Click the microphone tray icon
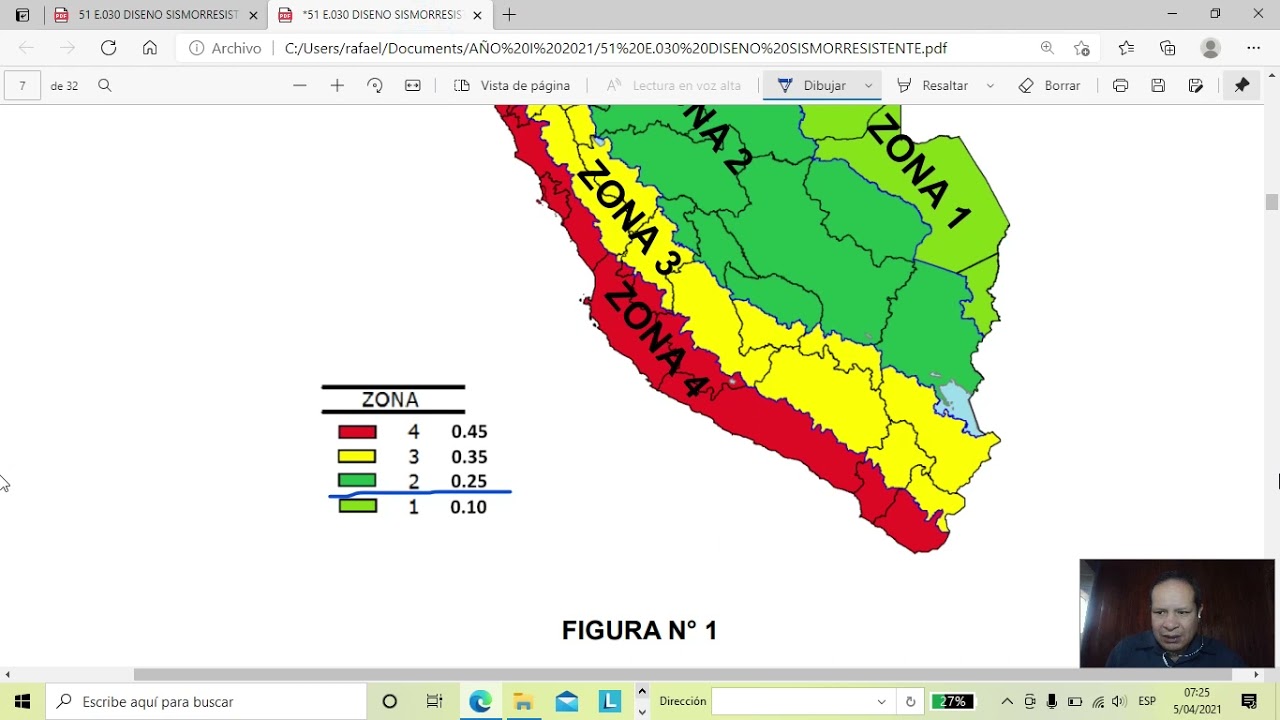Viewport: 1280px width, 720px height. [x=1052, y=702]
